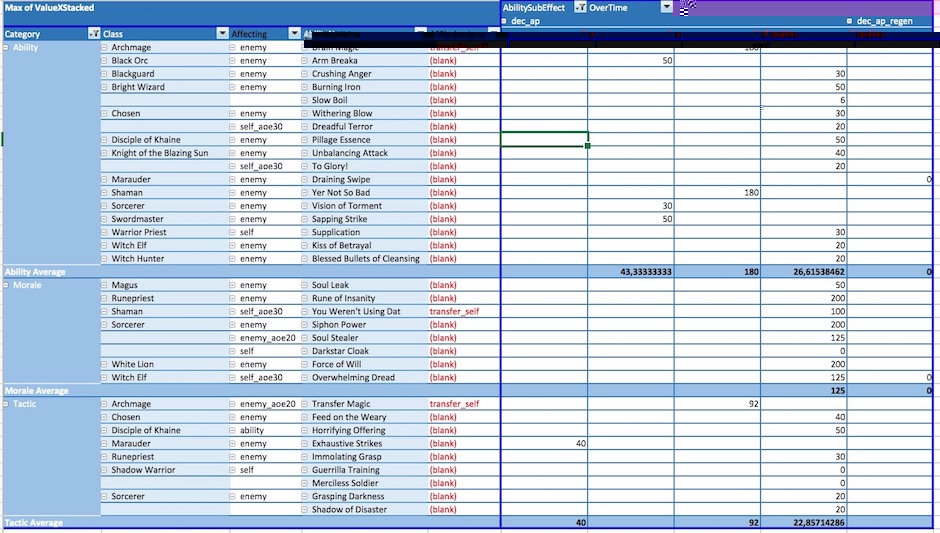Select the transfer_self cell for Transfer Magic
Screen dimensions: 940x533
[x=454, y=404]
